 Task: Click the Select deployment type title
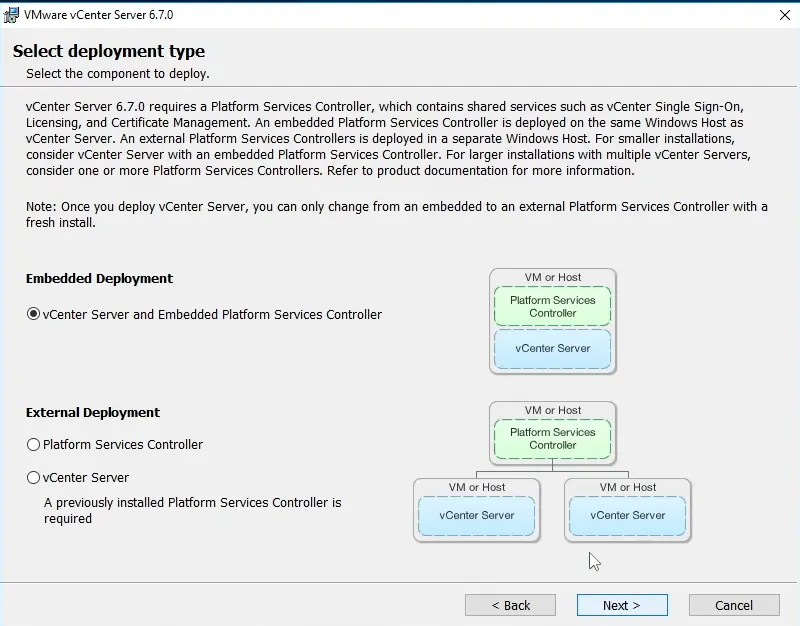[108, 51]
